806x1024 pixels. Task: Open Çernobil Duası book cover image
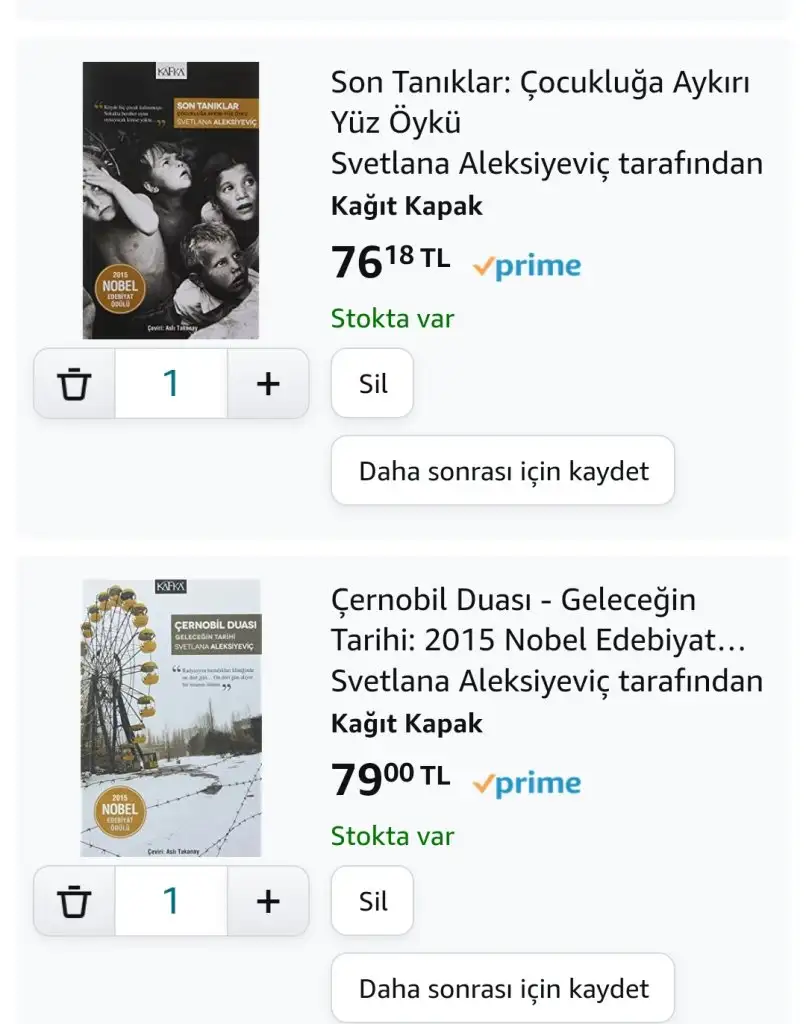170,718
